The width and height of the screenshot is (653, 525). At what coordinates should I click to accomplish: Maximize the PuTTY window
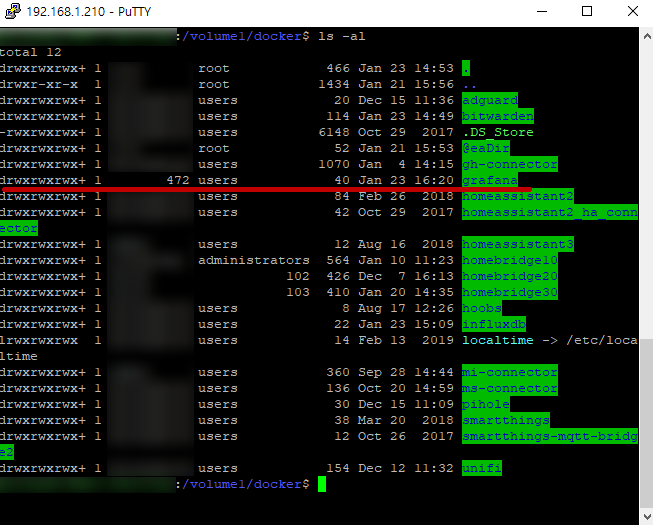point(587,11)
